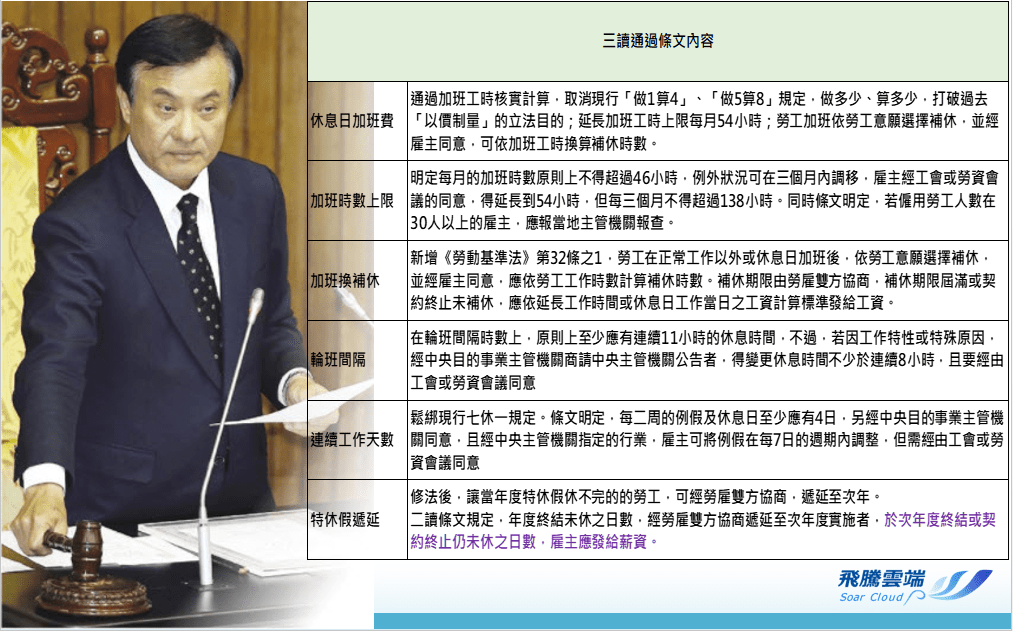Select the 連續工作天數 row label

click(x=352, y=440)
